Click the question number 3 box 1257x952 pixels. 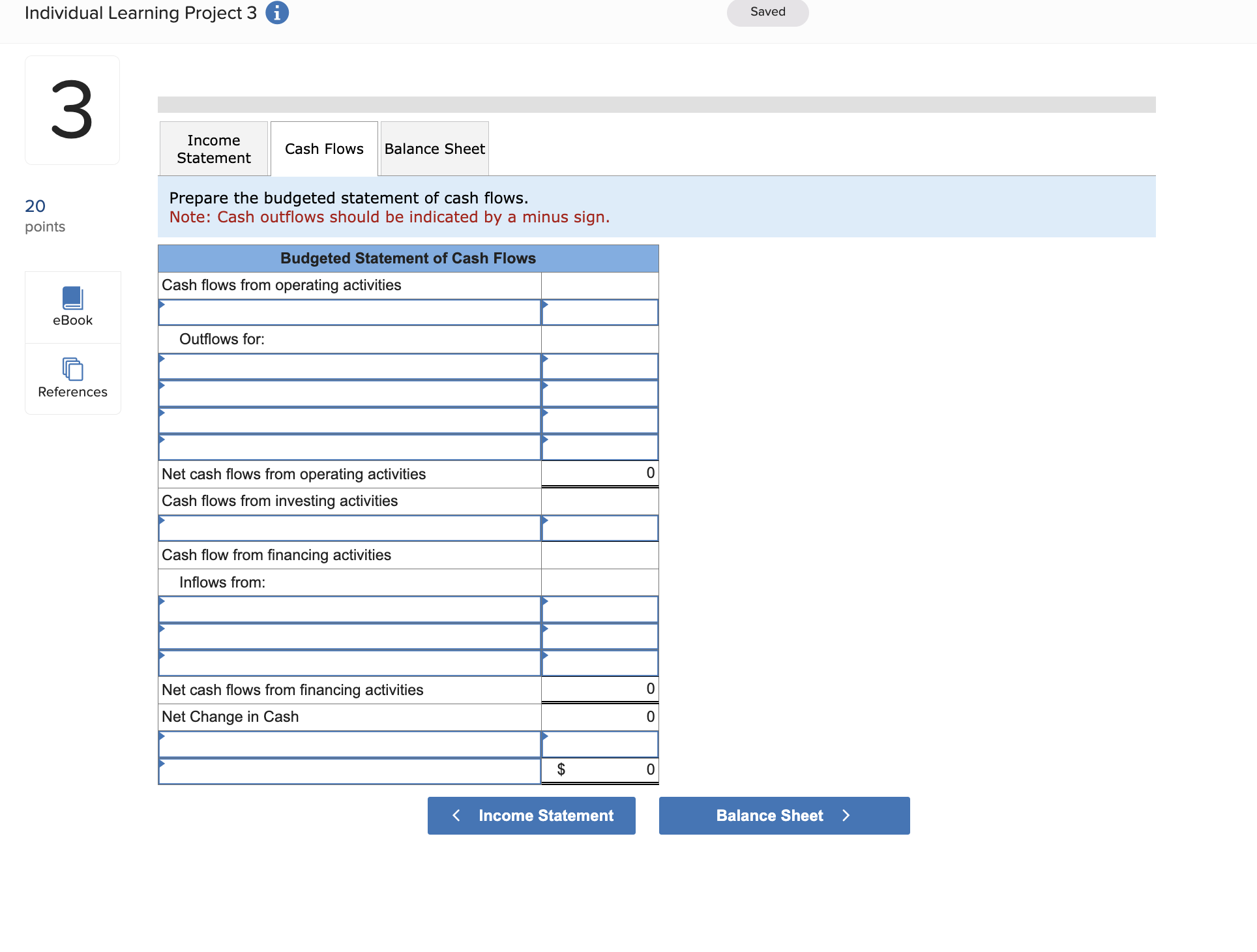72,110
